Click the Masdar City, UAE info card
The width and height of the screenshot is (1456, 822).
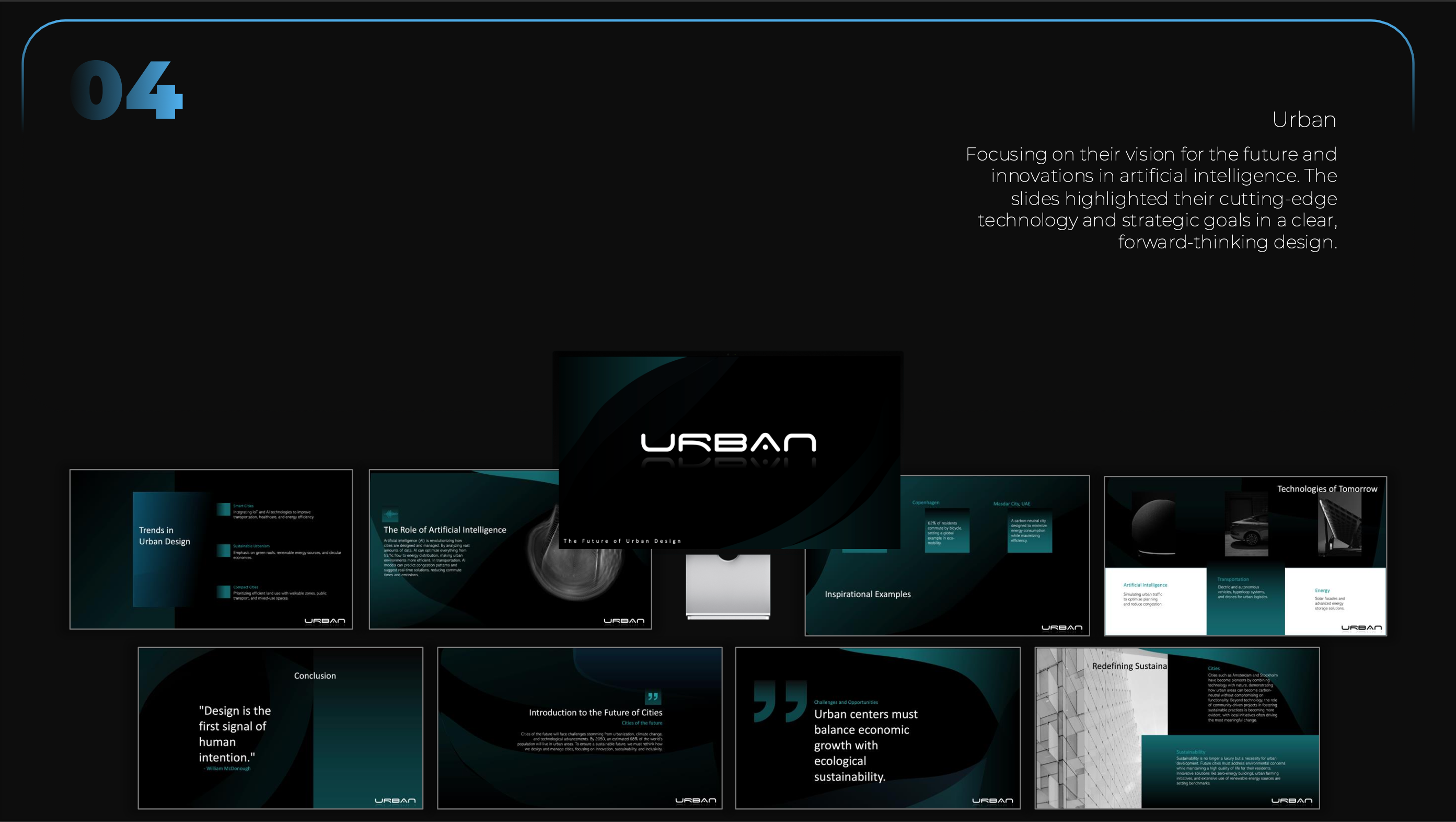pos(1029,530)
